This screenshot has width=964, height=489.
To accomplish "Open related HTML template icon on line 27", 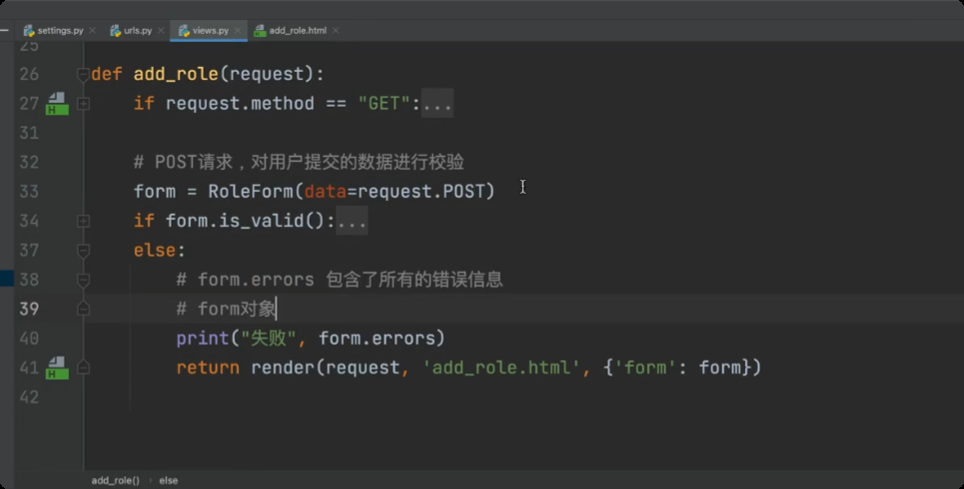I will [57, 103].
